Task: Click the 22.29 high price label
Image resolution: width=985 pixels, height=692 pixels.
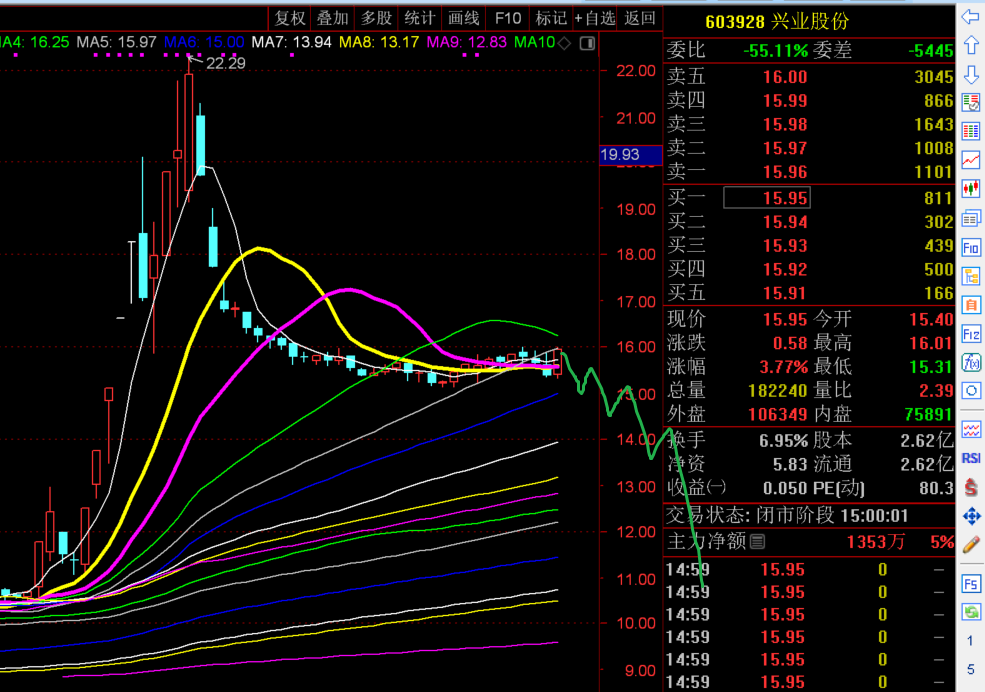Action: 226,63
